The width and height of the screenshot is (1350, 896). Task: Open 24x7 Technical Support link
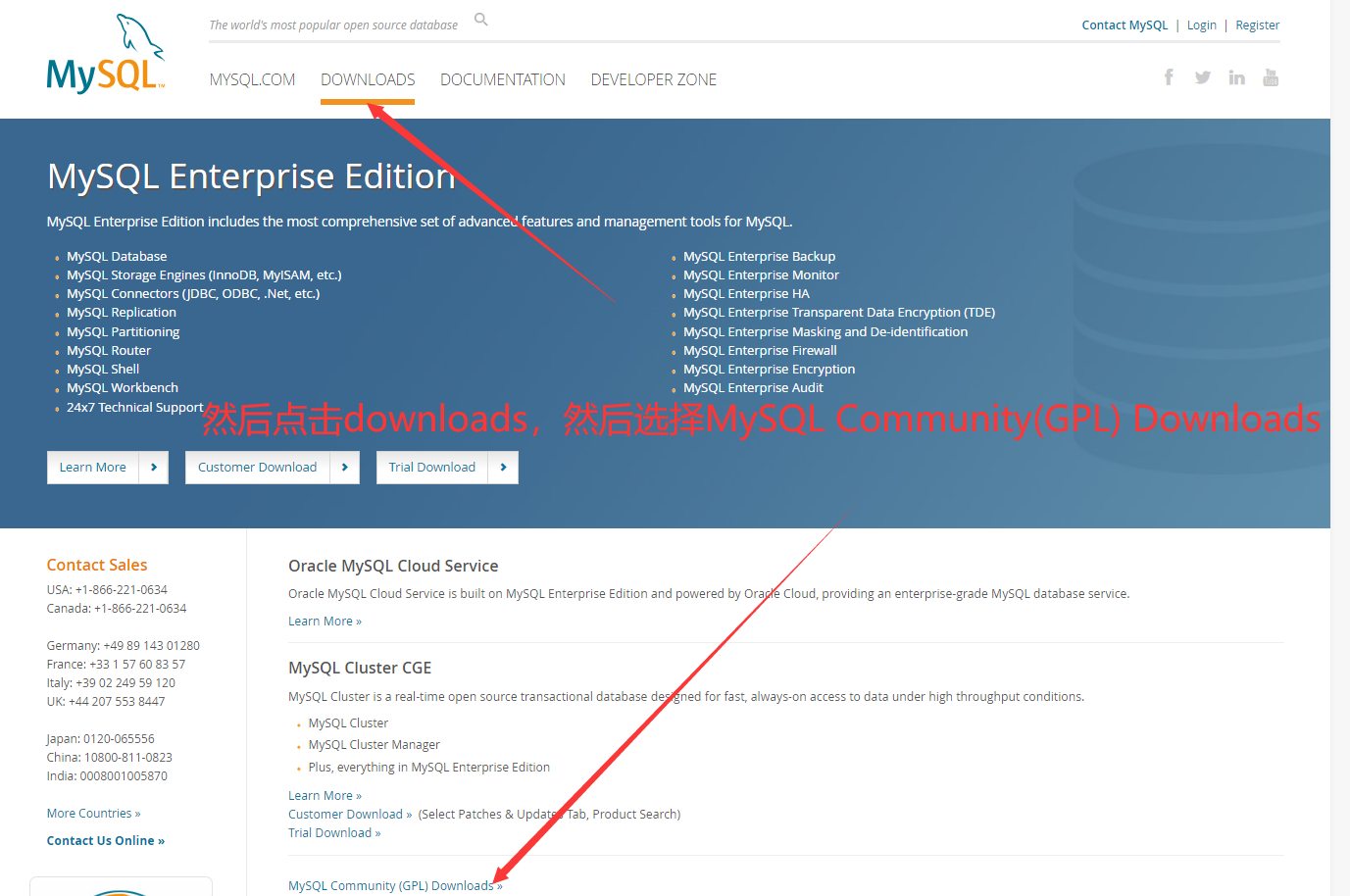[135, 408]
